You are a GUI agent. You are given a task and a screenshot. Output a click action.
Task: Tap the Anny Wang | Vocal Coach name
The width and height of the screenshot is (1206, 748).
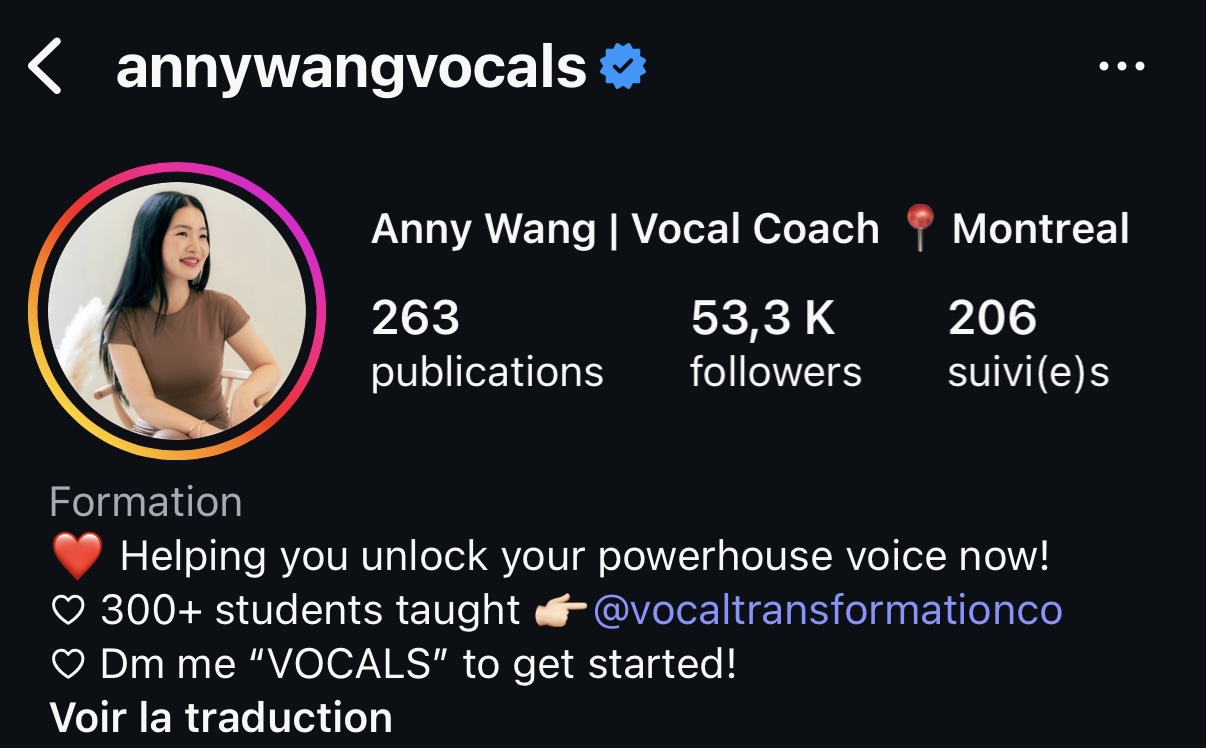point(625,229)
